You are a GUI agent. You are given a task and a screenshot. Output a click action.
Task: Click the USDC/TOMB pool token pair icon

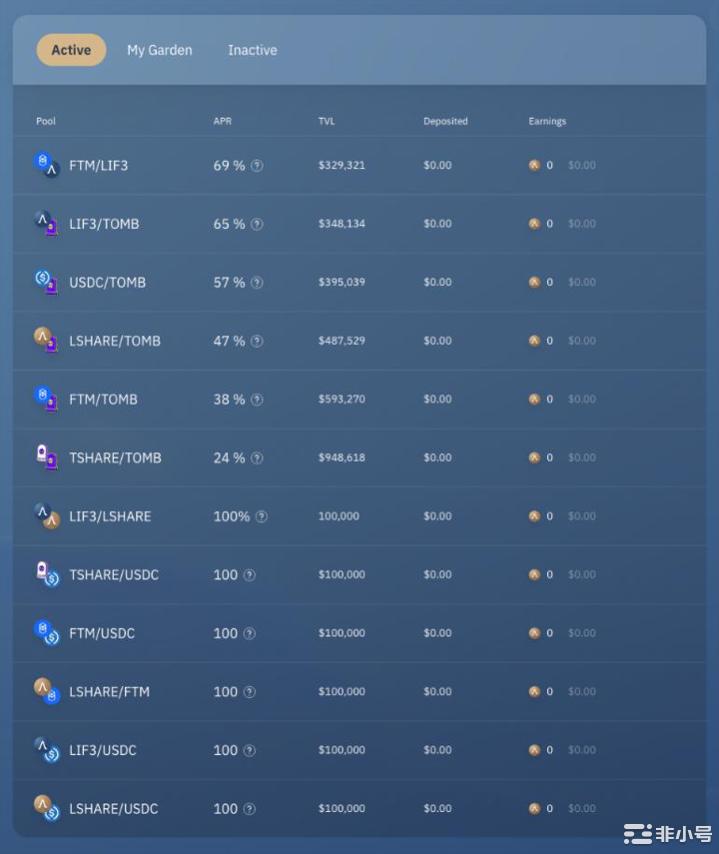(46, 282)
